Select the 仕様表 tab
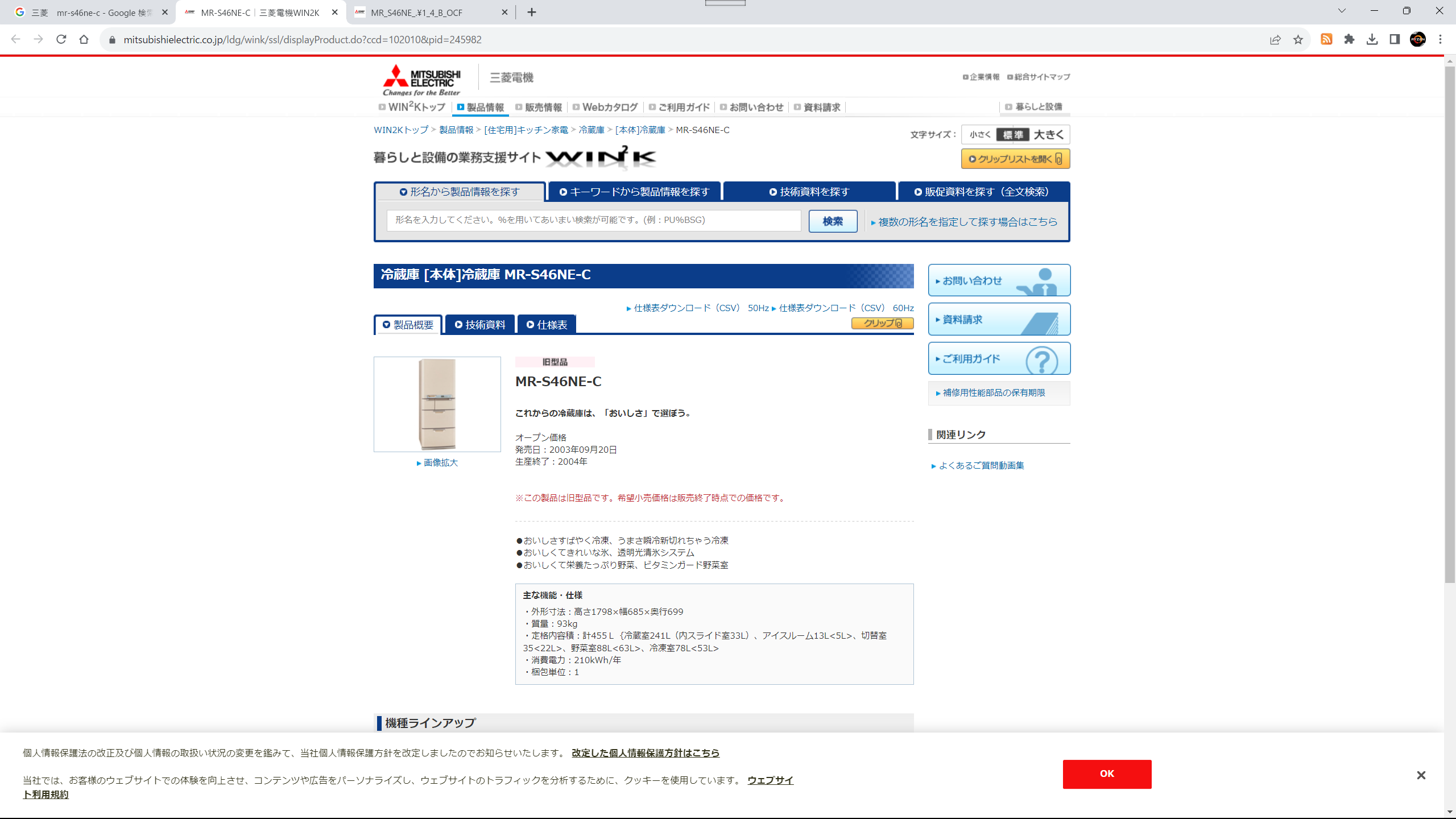This screenshot has height=819, width=1456. pyautogui.click(x=547, y=325)
